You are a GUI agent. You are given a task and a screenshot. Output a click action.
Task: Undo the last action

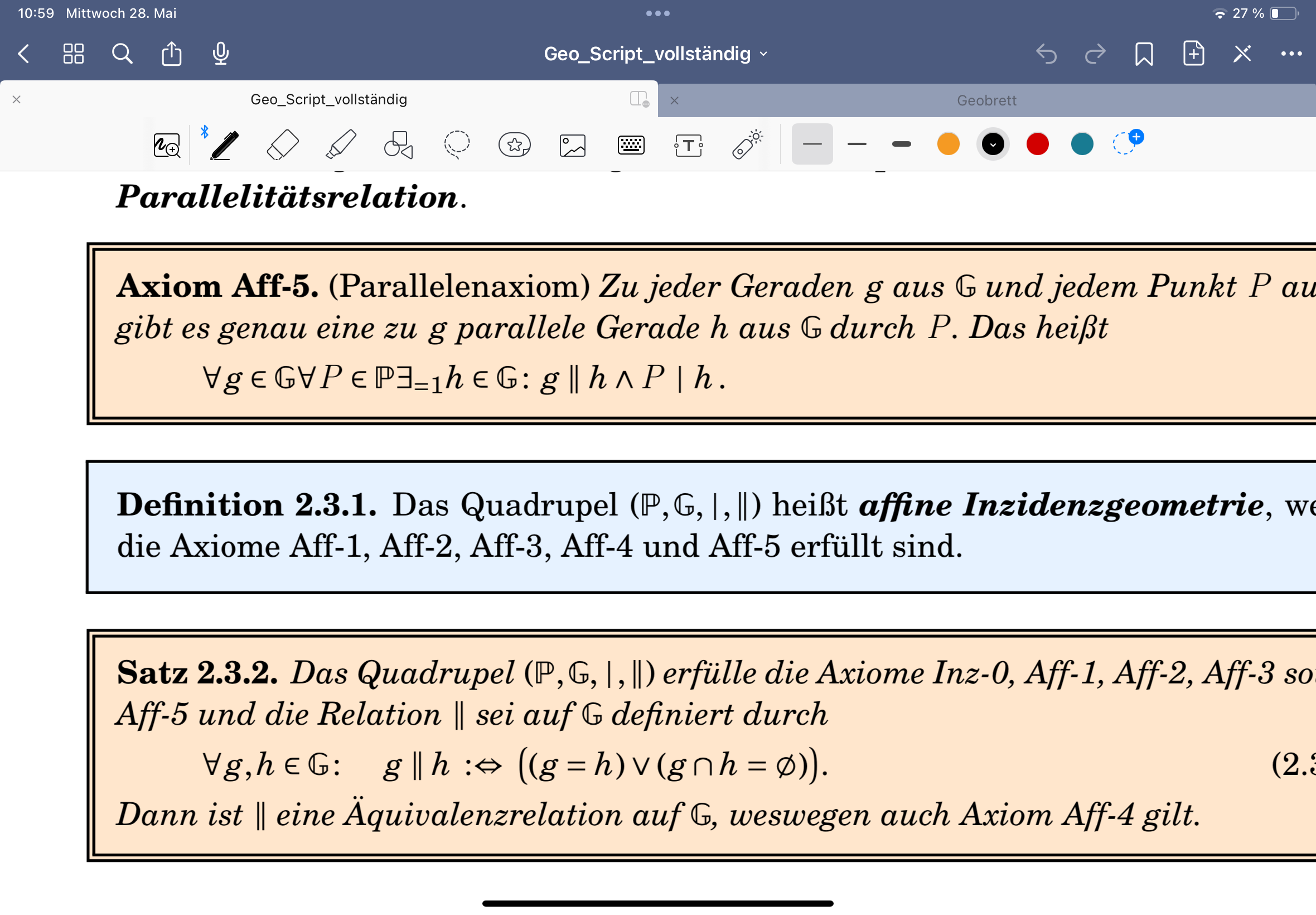pyautogui.click(x=1046, y=54)
